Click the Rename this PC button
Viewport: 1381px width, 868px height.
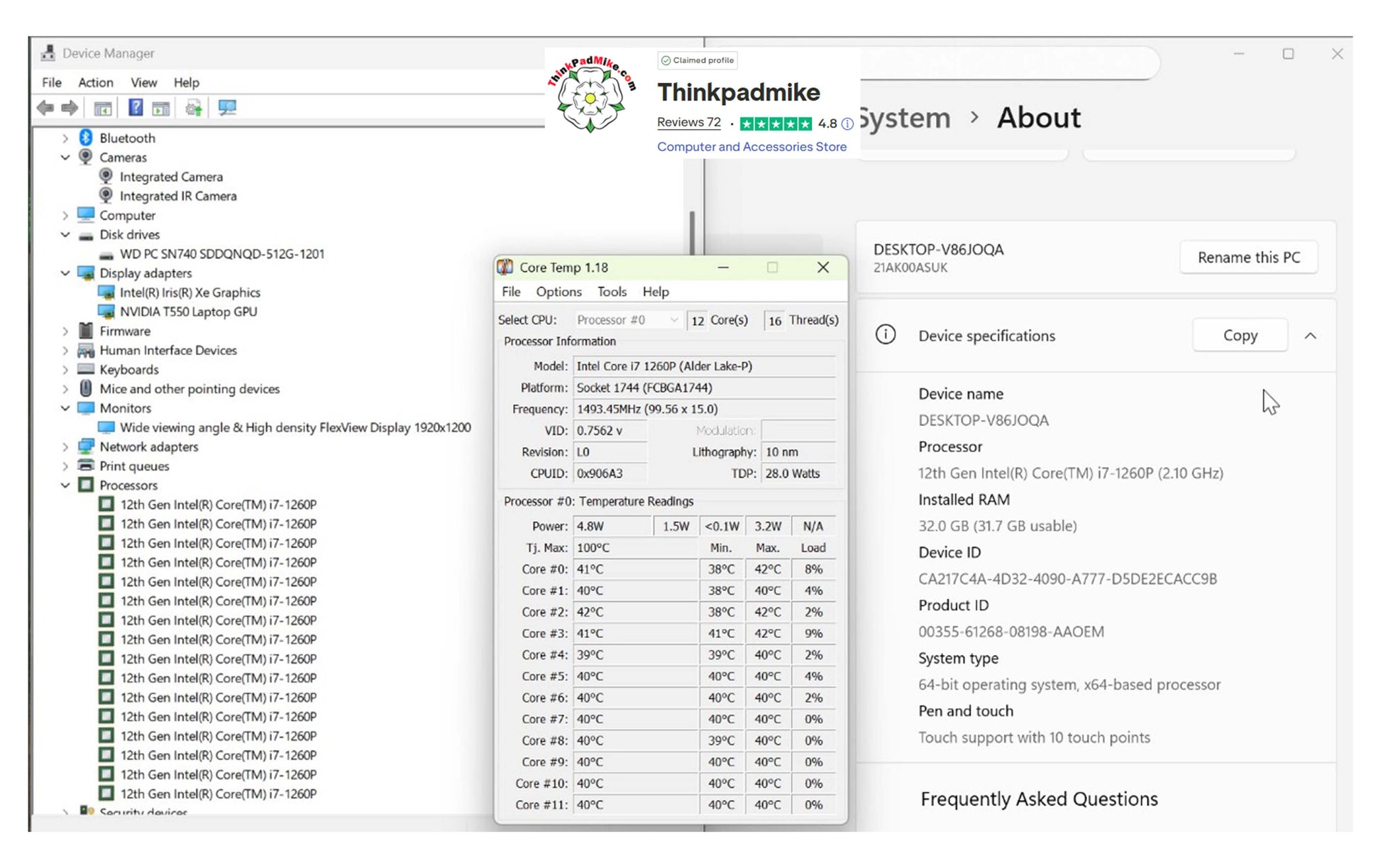click(x=1248, y=258)
